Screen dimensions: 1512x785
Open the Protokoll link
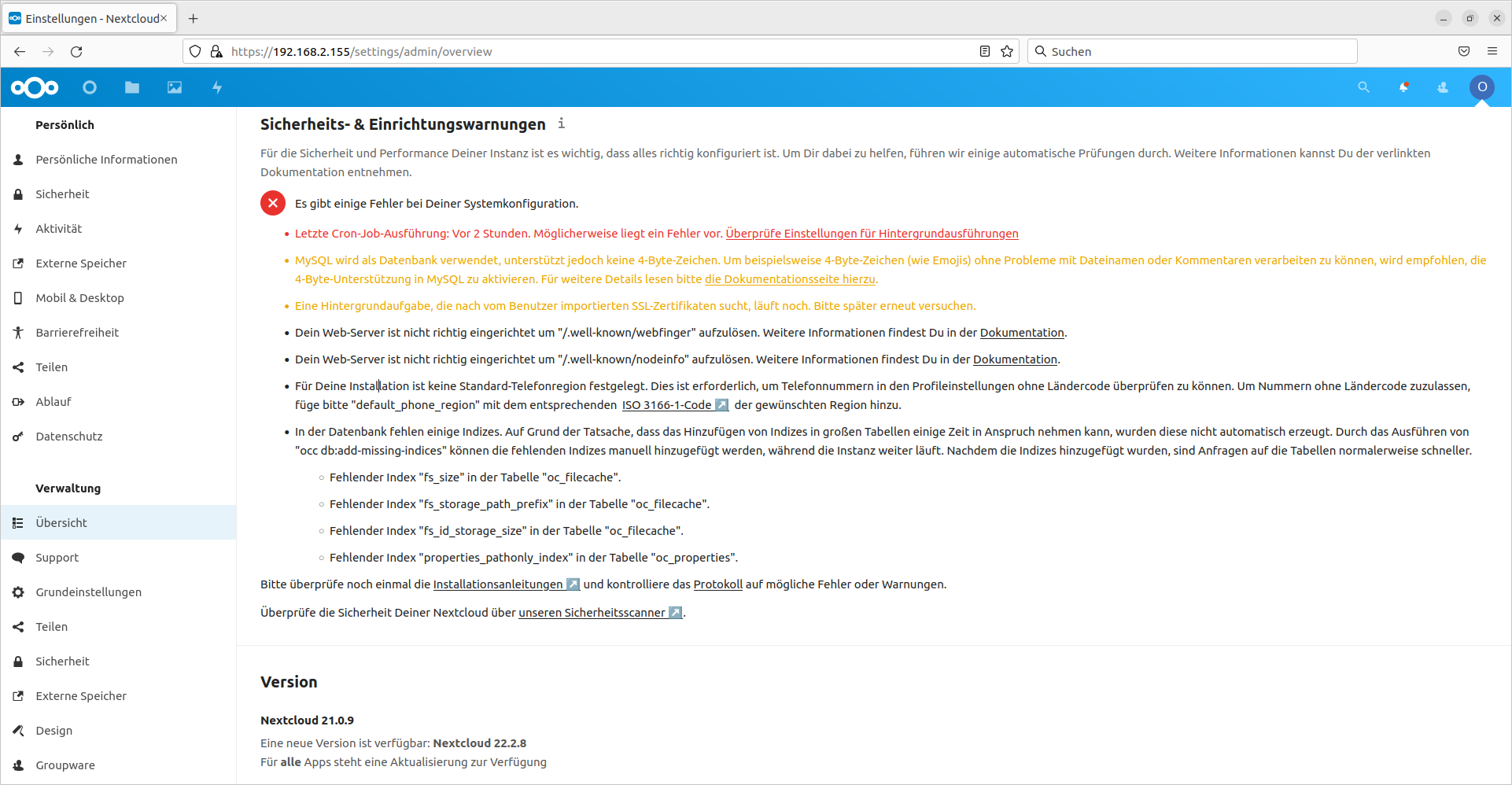coord(718,584)
